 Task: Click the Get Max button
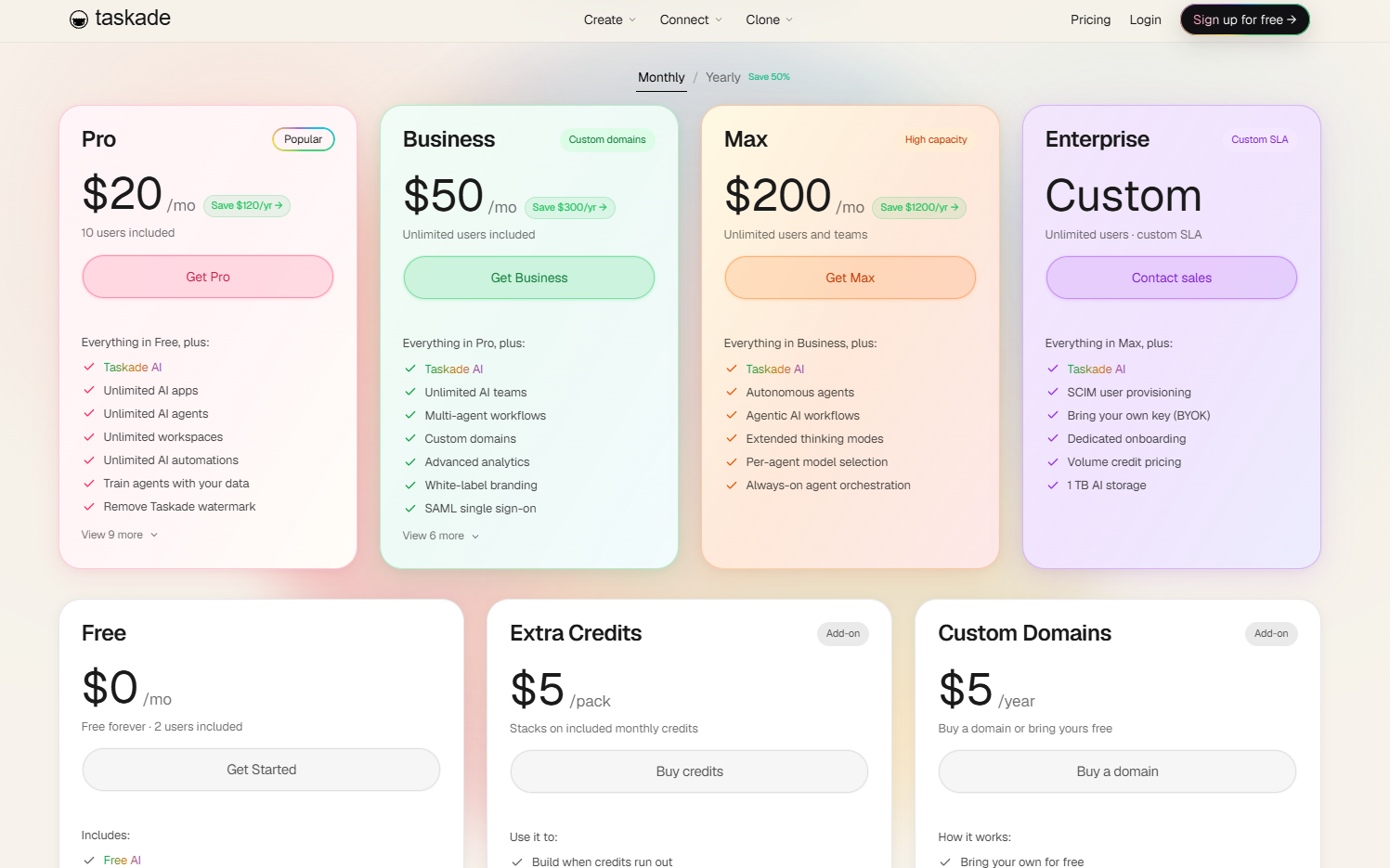pos(851,278)
